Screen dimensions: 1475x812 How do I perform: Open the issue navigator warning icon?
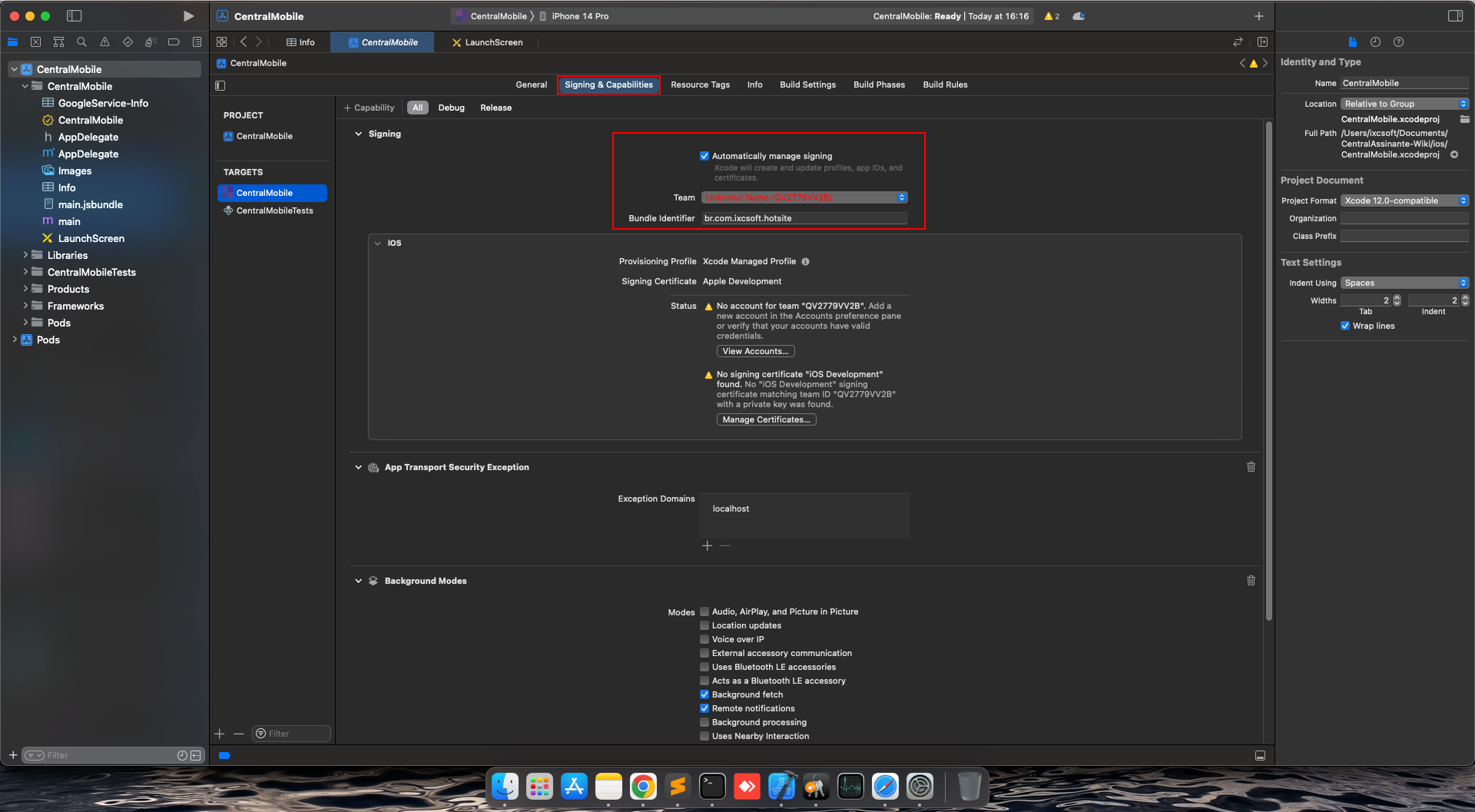104,42
